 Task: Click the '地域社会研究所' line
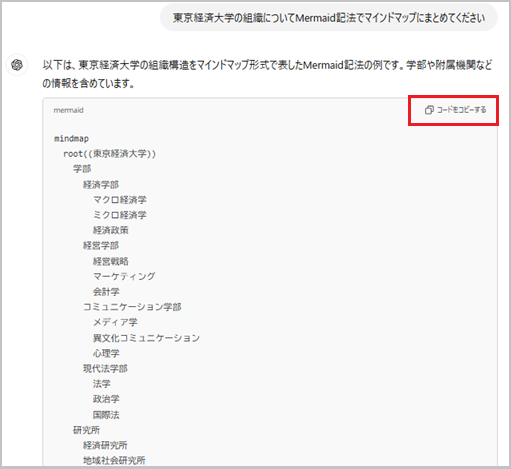[114, 461]
